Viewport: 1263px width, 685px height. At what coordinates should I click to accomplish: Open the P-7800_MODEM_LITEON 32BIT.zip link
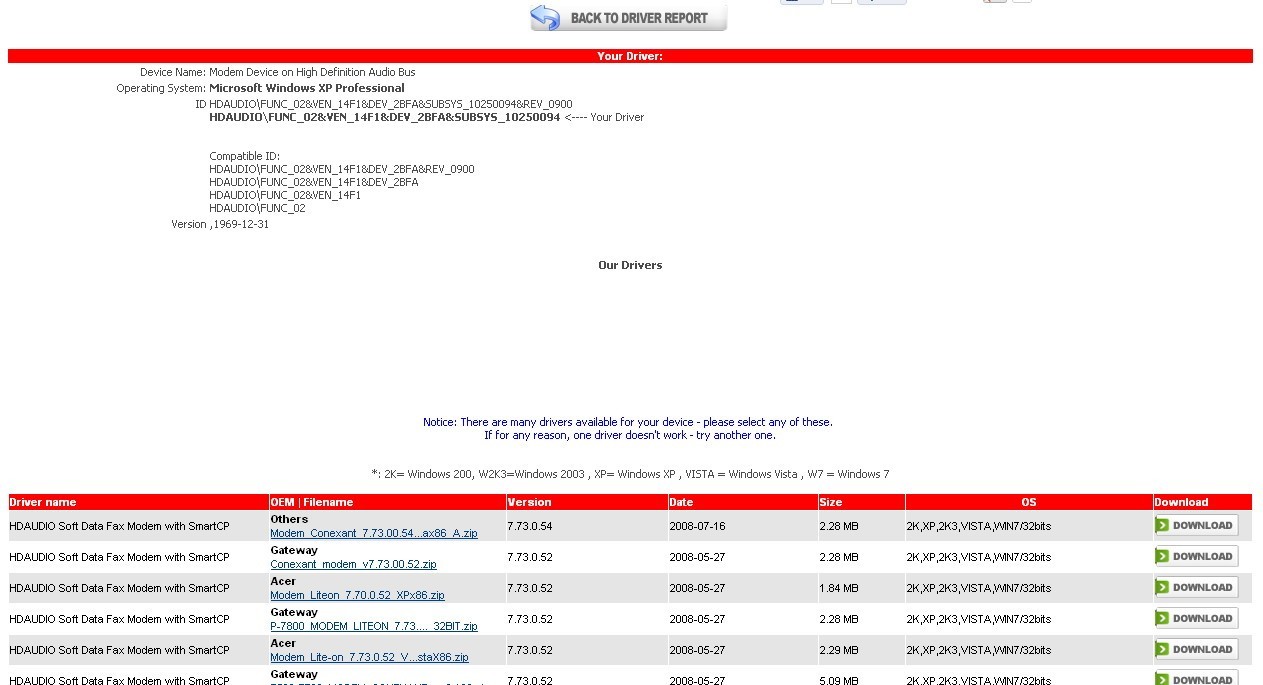[374, 626]
